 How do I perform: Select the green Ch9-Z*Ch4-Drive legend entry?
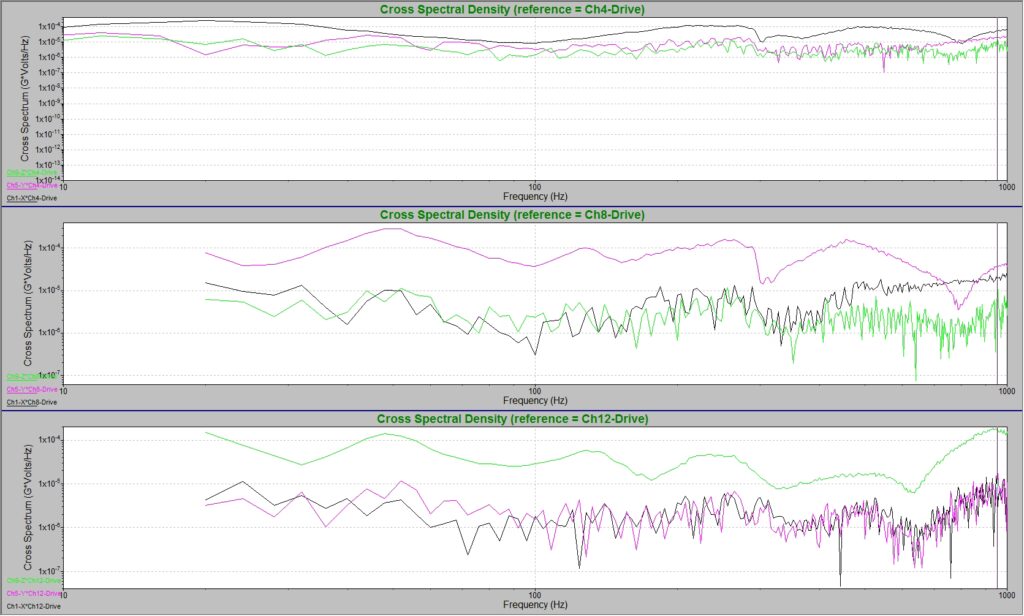click(x=31, y=173)
